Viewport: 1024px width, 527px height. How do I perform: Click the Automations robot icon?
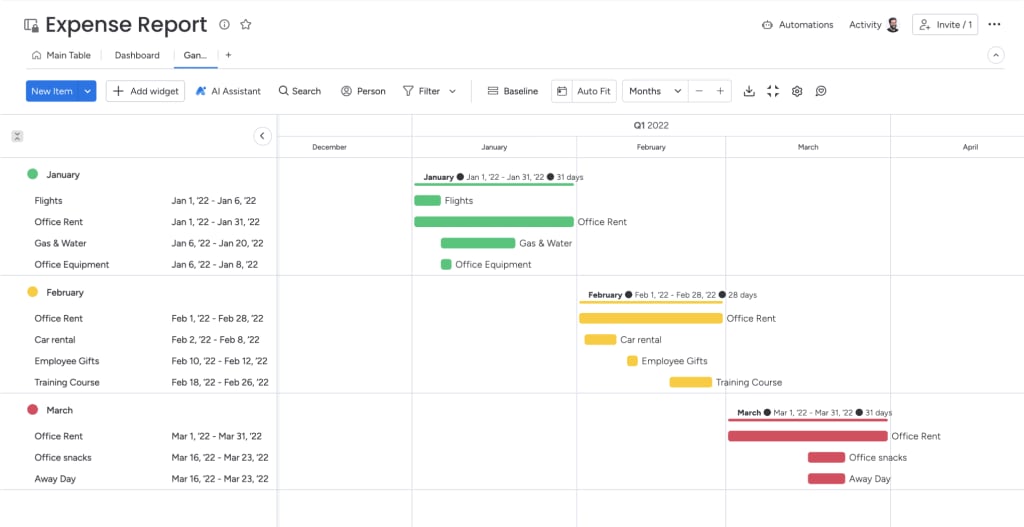(767, 25)
